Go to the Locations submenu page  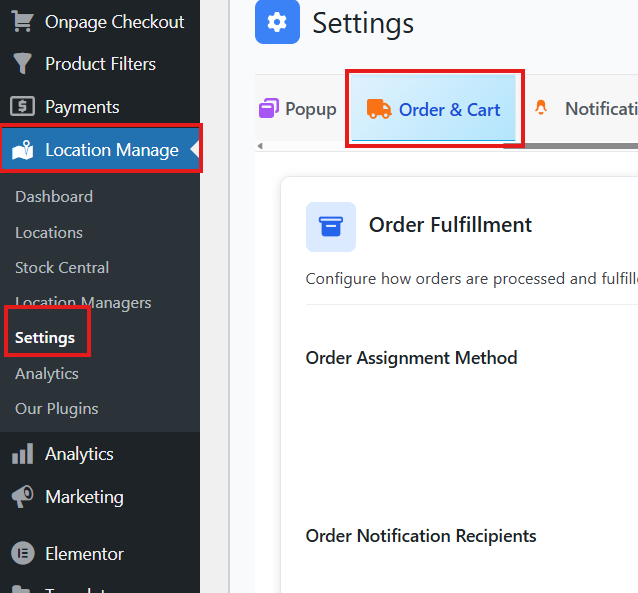pos(49,232)
